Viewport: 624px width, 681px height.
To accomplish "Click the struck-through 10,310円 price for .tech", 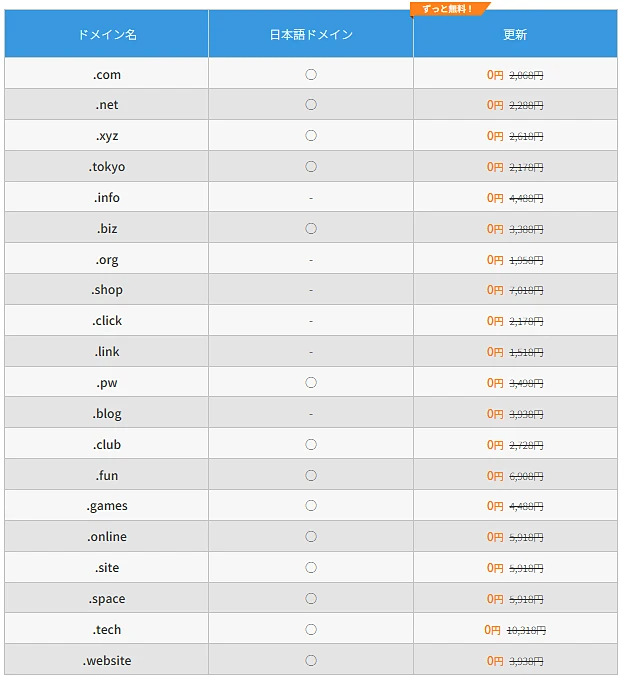I will click(x=526, y=630).
